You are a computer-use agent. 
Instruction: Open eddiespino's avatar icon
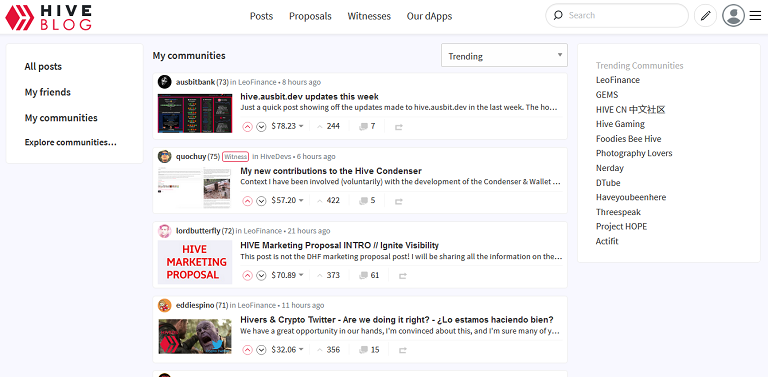[x=165, y=305]
